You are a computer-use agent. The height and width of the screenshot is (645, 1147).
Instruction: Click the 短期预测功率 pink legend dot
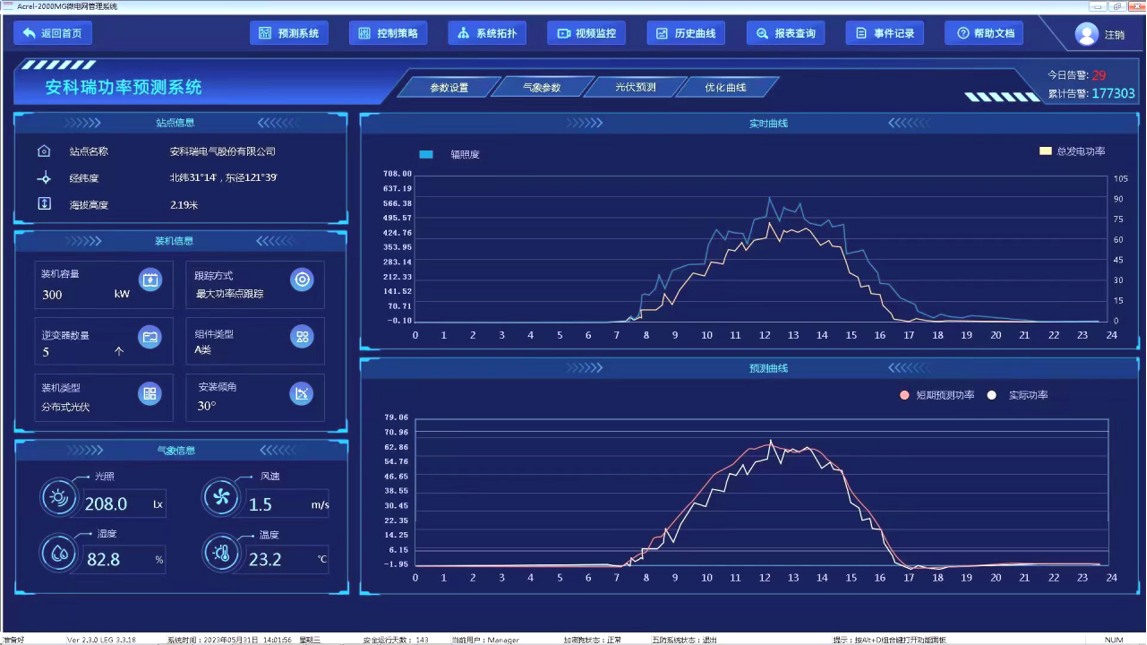904,395
